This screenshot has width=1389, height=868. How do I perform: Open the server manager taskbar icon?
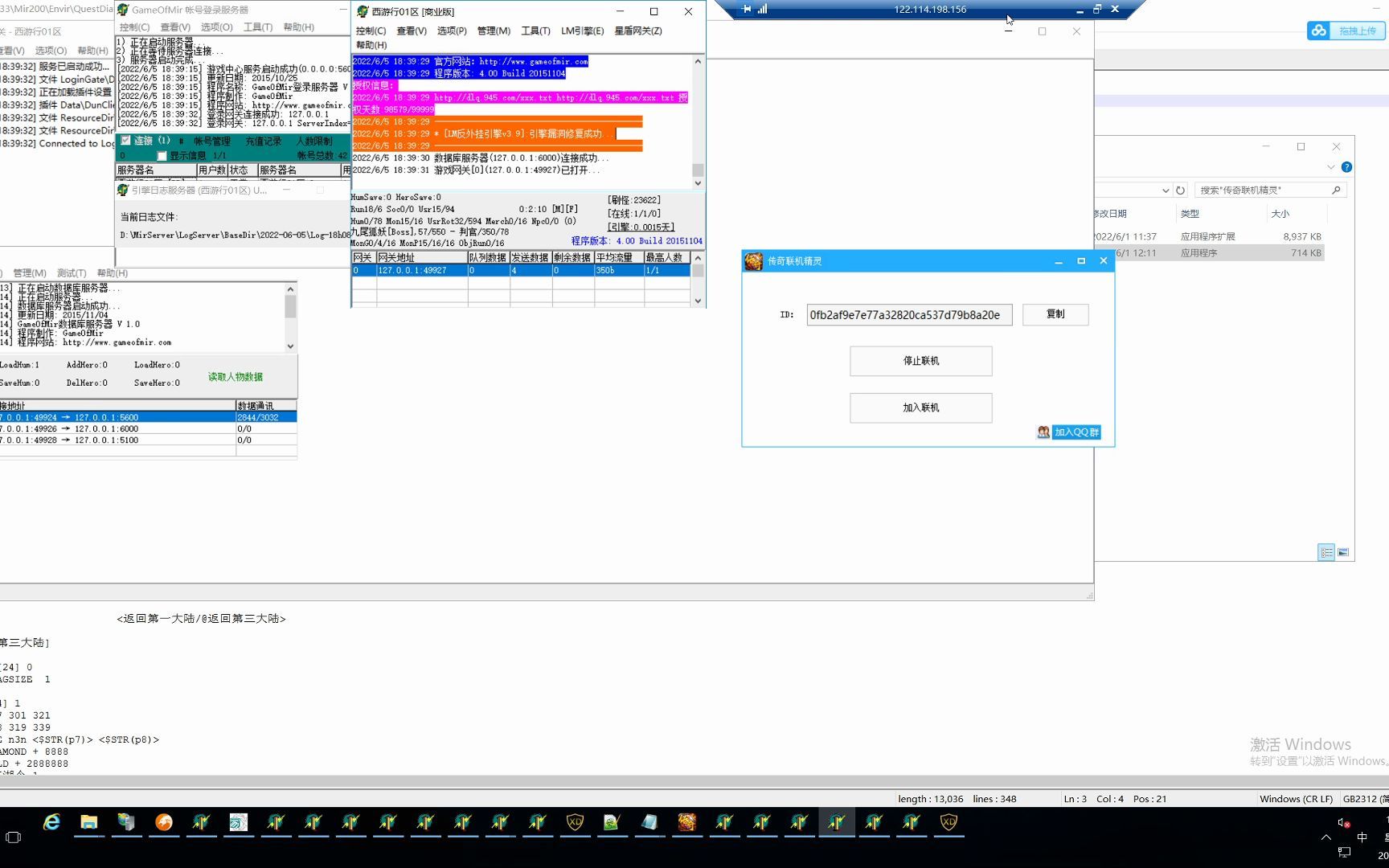tap(126, 822)
